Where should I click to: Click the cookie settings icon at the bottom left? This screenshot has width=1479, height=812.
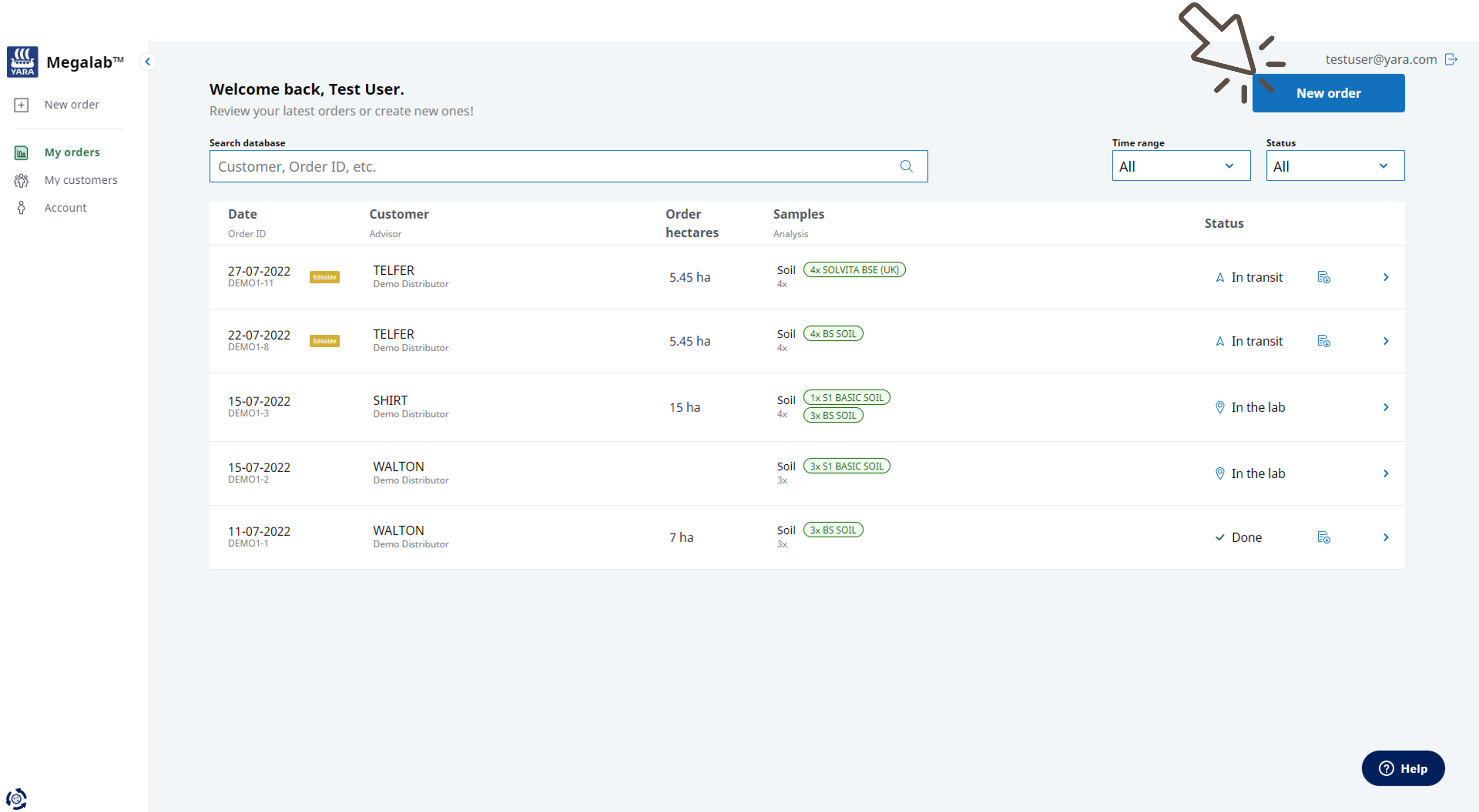click(16, 798)
